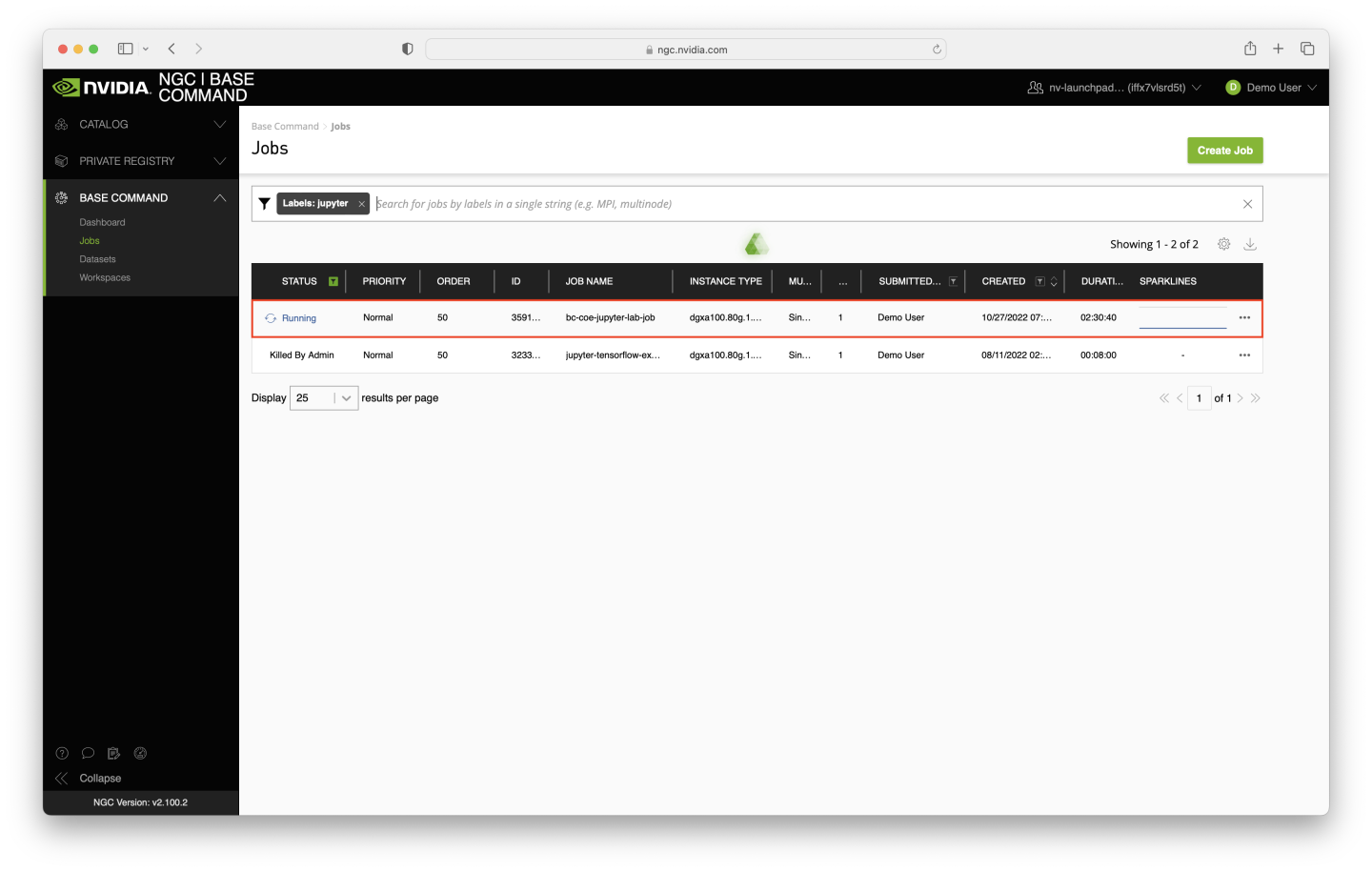The image size is (1372, 872).
Task: Open the results per page dropdown showing 25
Action: pyautogui.click(x=323, y=397)
